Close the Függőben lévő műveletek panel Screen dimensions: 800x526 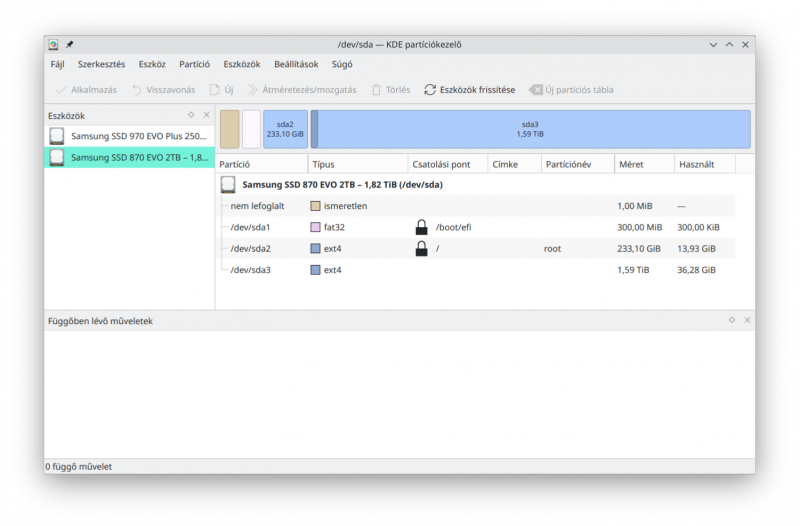click(747, 320)
